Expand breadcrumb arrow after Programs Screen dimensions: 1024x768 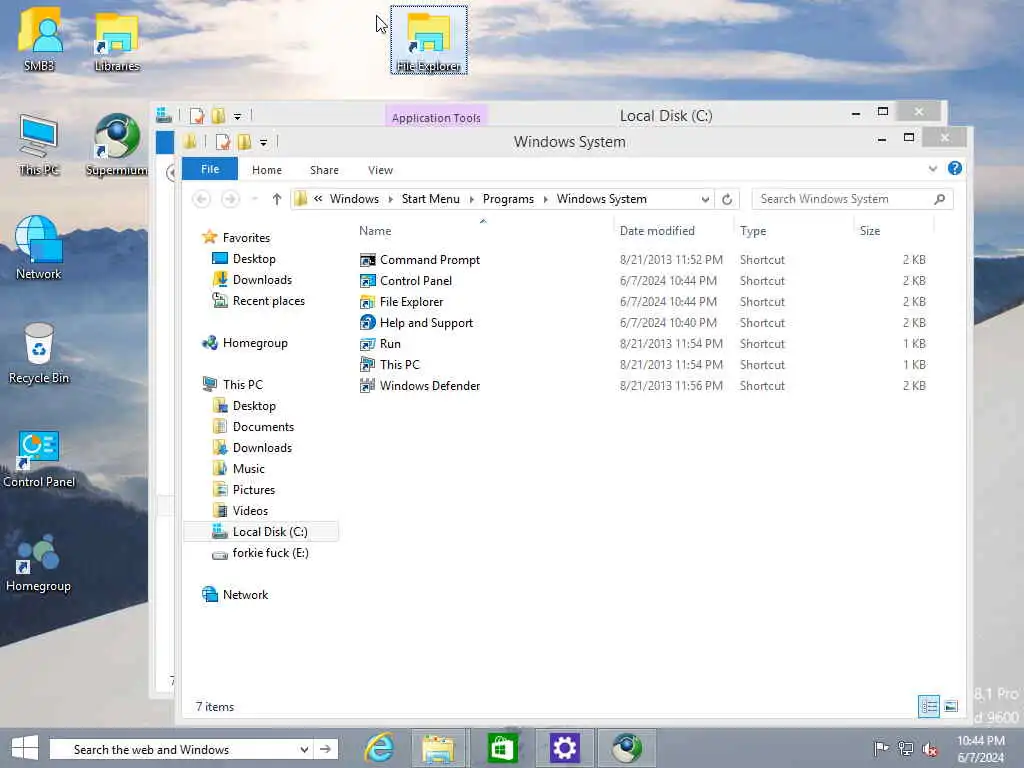[x=545, y=199]
